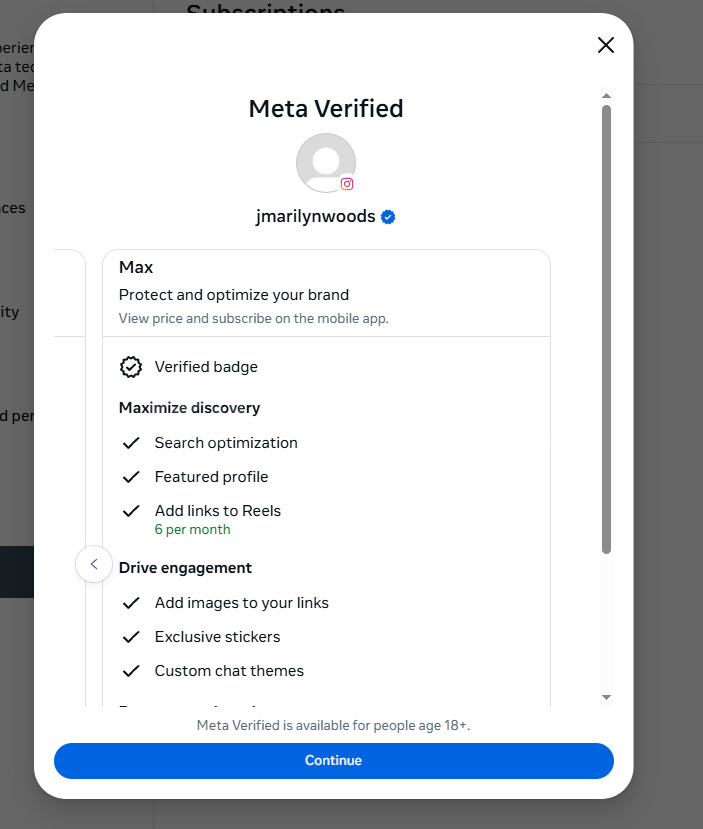Click the scrollbar down arrow
This screenshot has height=829, width=703.
point(606,696)
